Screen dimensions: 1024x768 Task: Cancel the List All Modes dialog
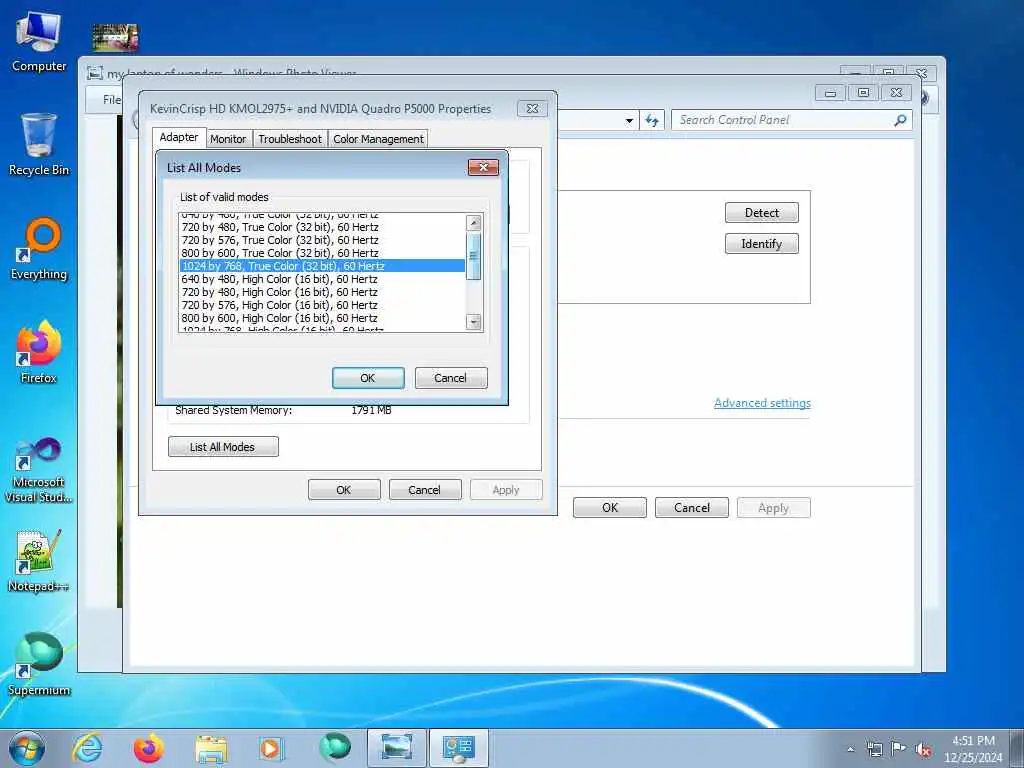[451, 378]
